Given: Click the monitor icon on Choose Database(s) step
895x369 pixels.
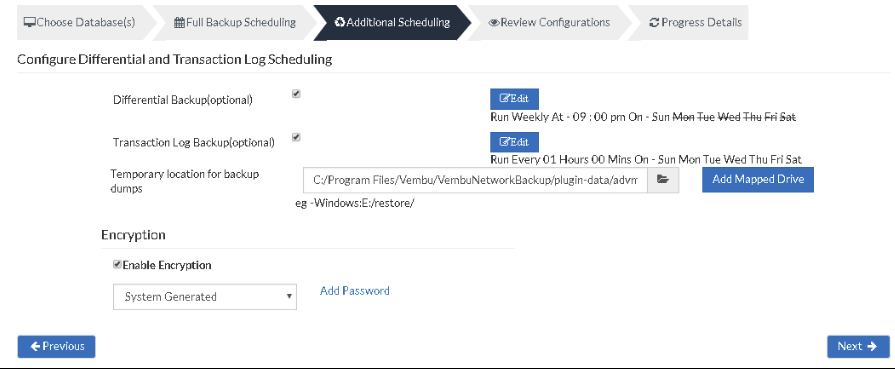Looking at the screenshot, I should pyautogui.click(x=30, y=23).
